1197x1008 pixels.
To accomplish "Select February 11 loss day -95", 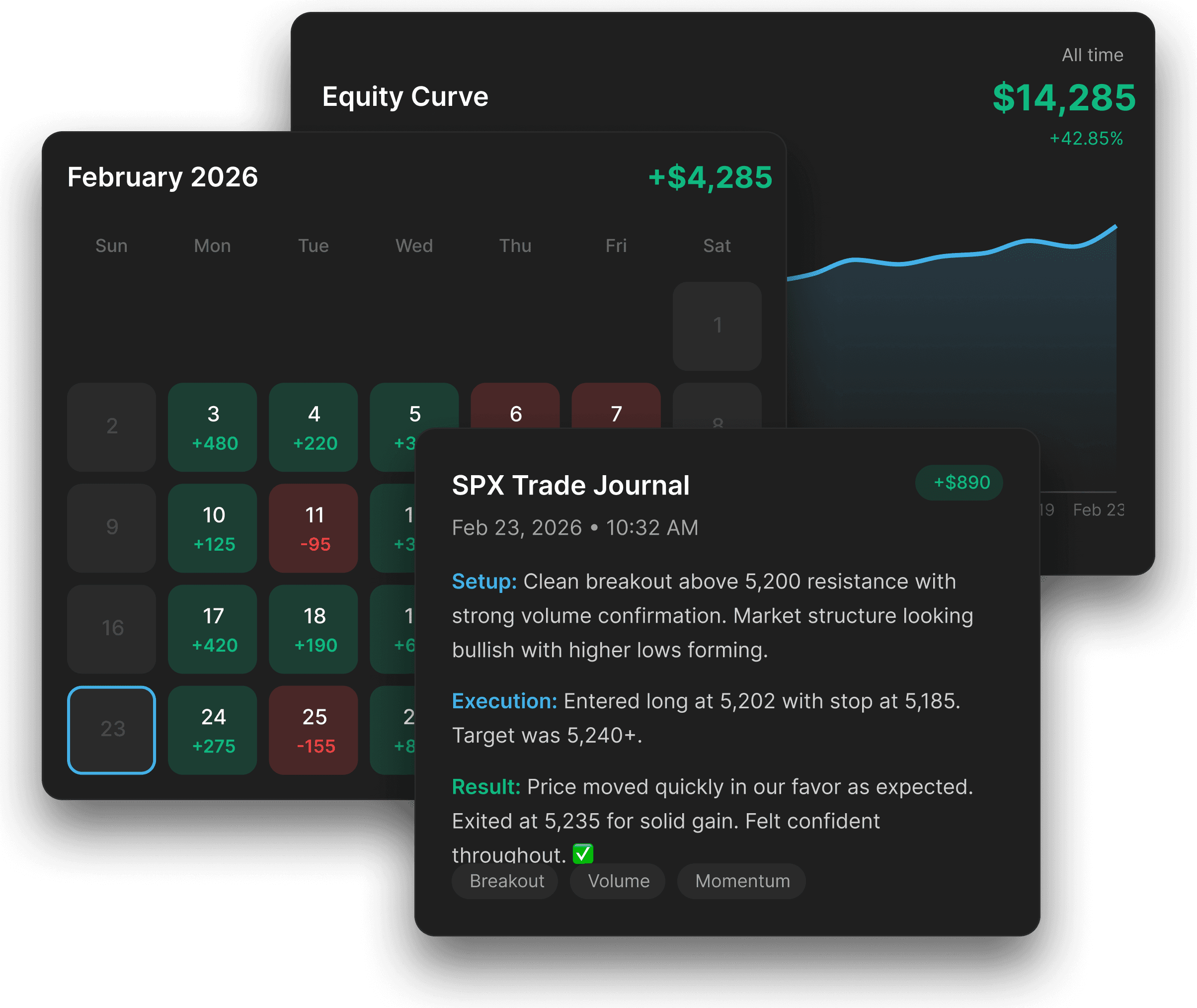I will coord(314,528).
